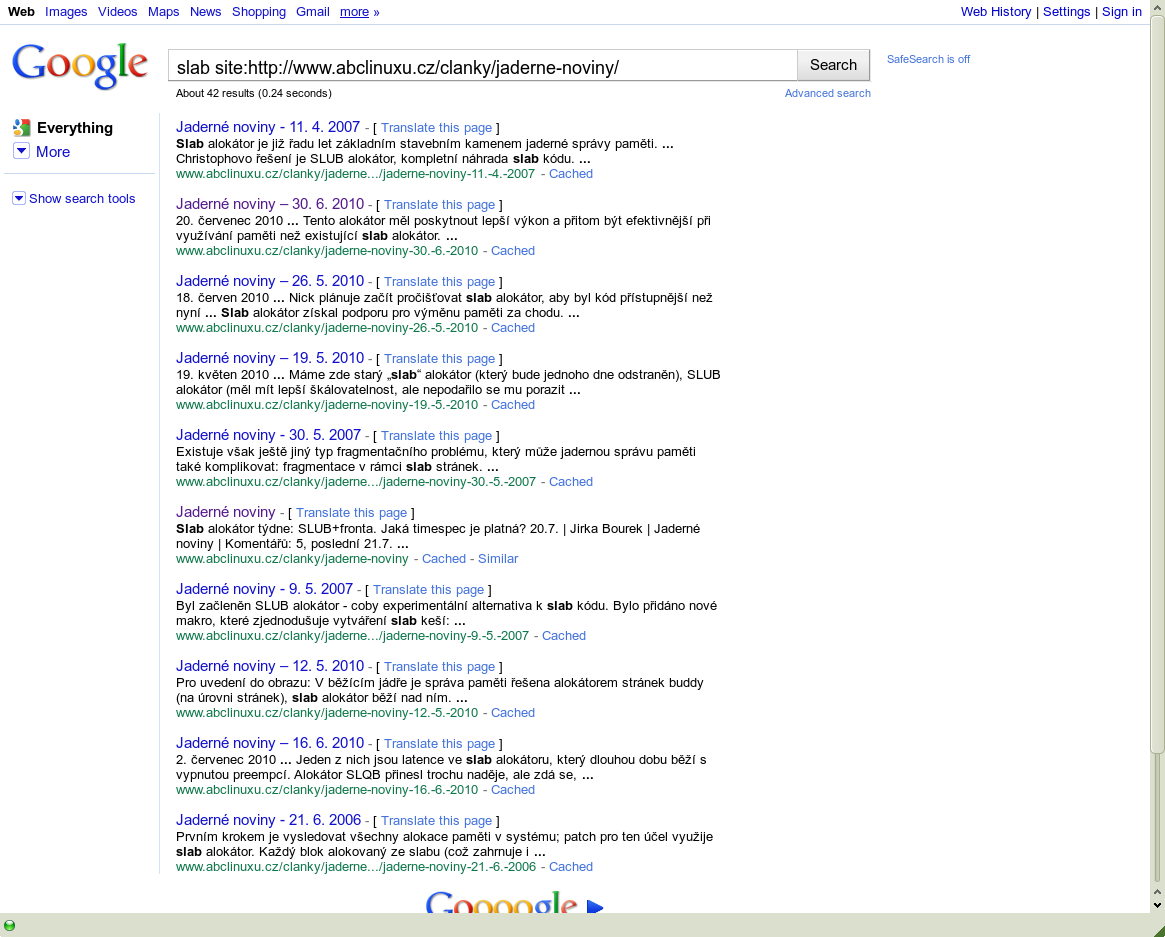Image resolution: width=1165 pixels, height=937 pixels.
Task: Open result Jaderné noviny – 12. 5. 2010
Action: 270,666
